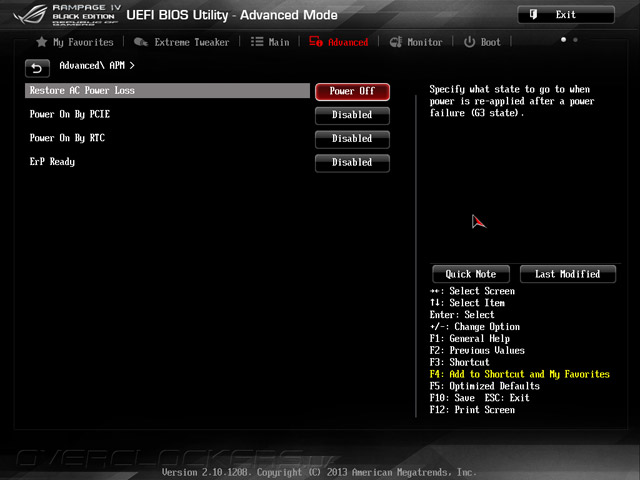Select the ErP Ready label
640x480 pixels.
(52, 162)
